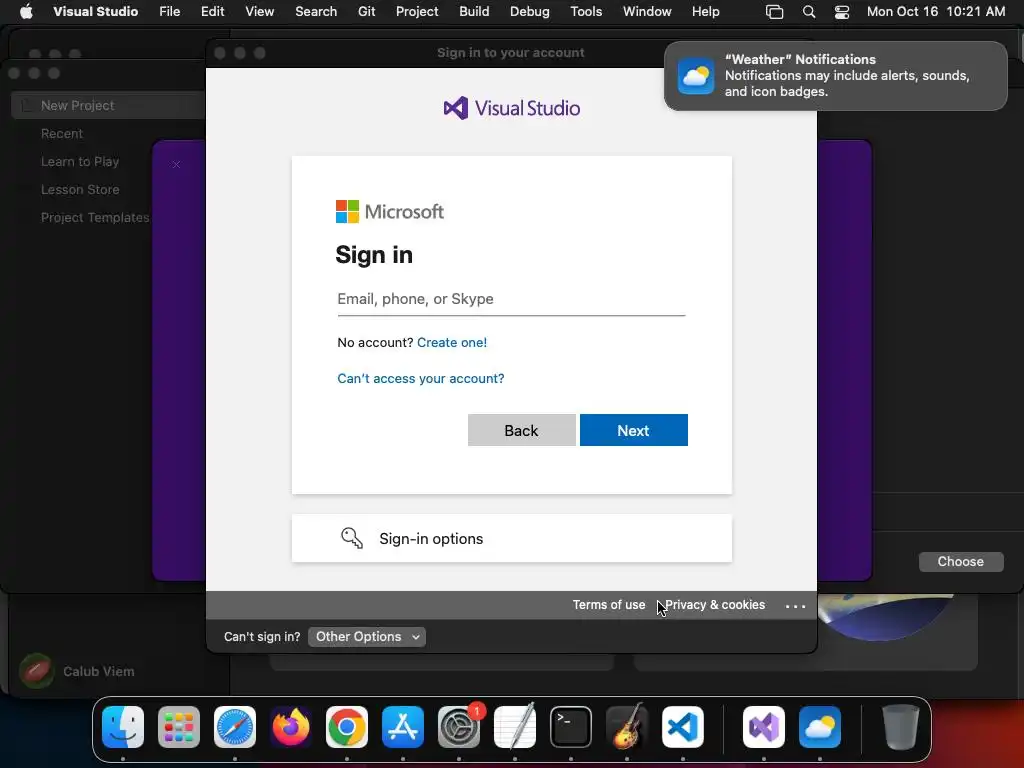Select Learn to Play in sidebar
This screenshot has width=1024, height=768.
(80, 161)
